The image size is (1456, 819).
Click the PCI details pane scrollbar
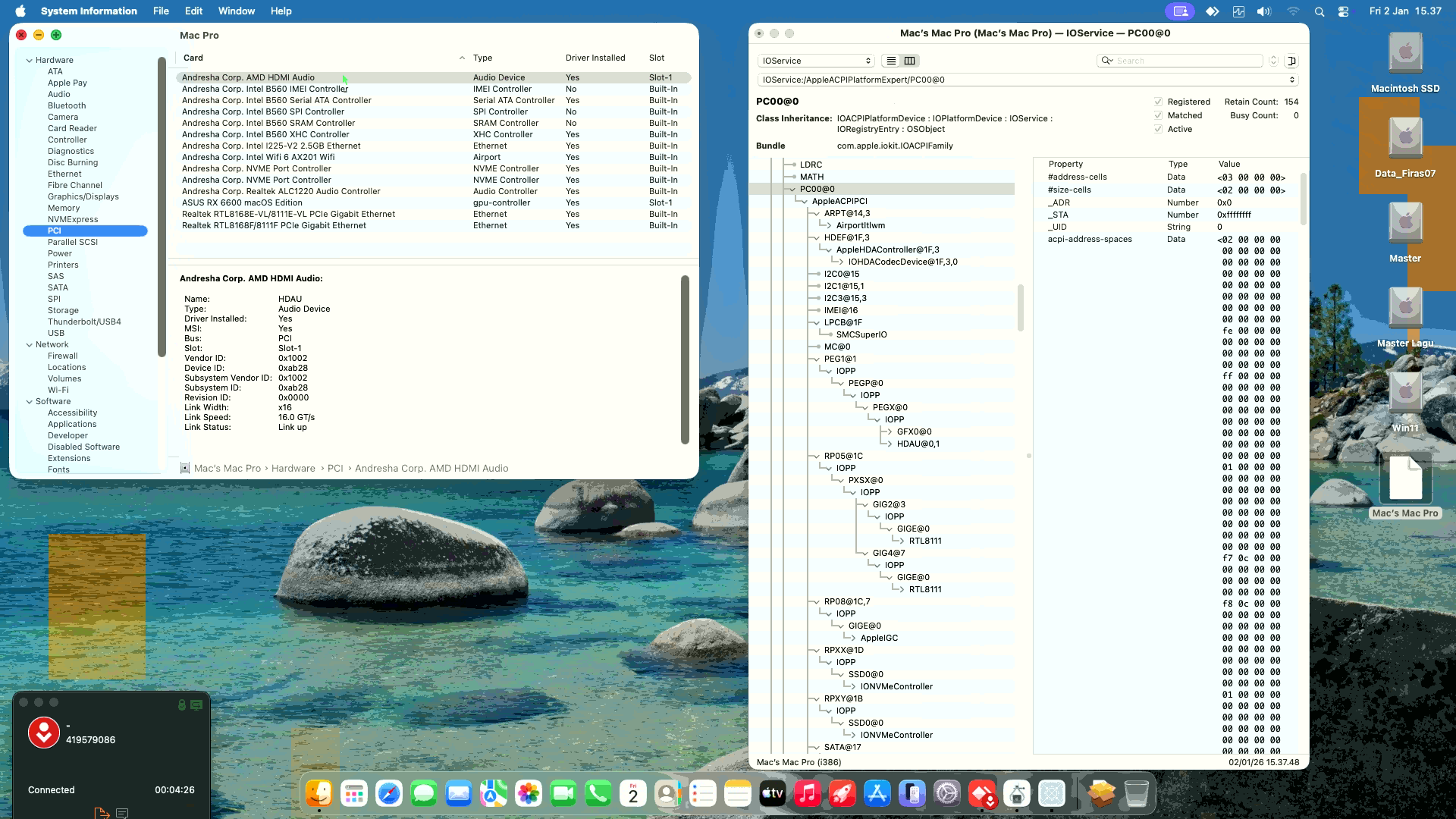pyautogui.click(x=685, y=359)
